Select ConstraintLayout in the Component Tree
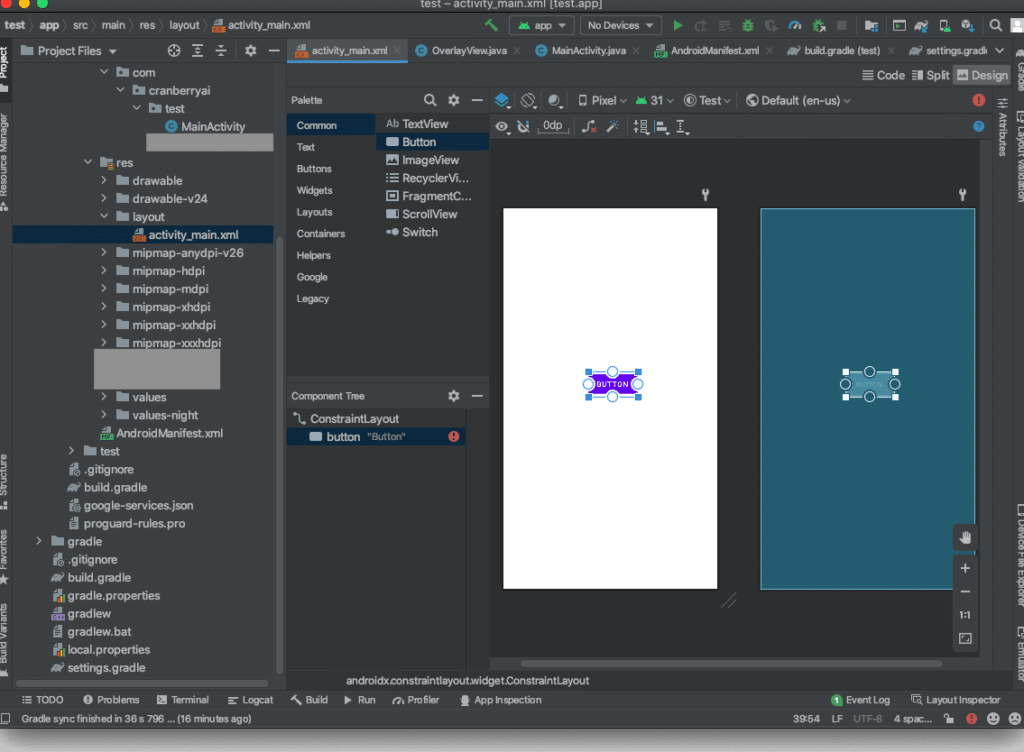1024x752 pixels. click(x=376, y=418)
